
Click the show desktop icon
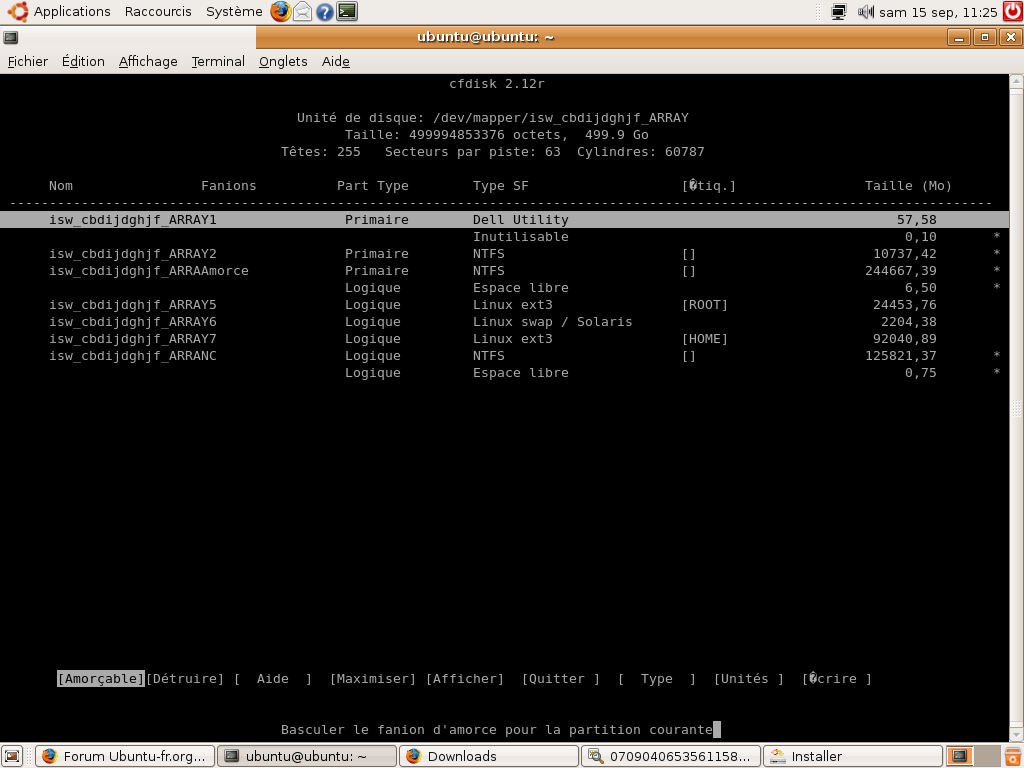(x=12, y=756)
